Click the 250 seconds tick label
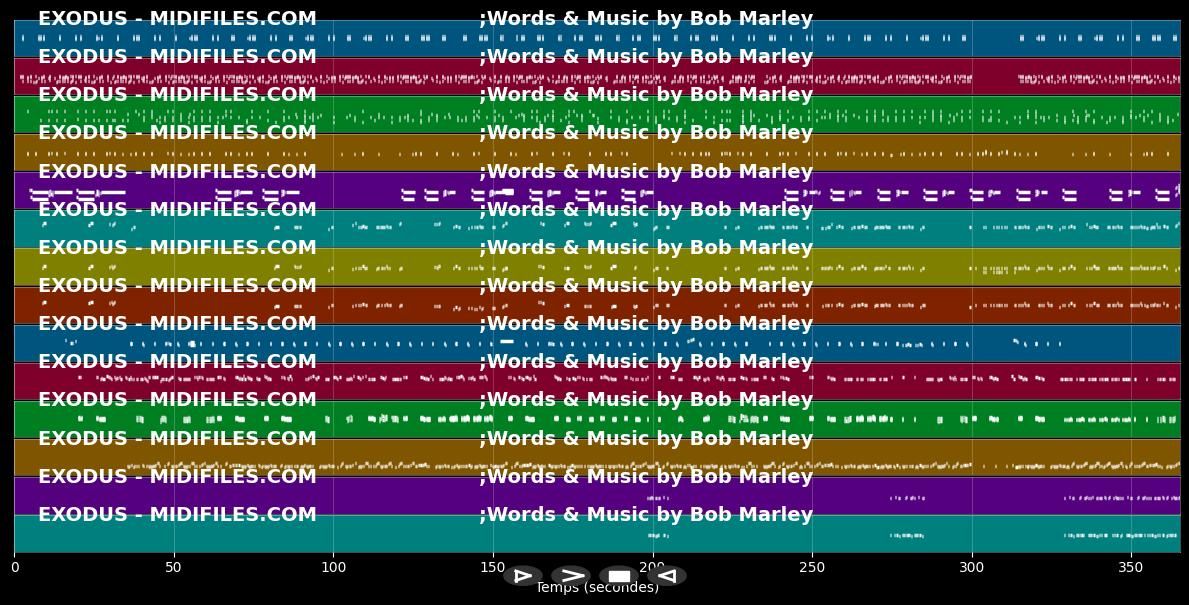 click(x=812, y=567)
